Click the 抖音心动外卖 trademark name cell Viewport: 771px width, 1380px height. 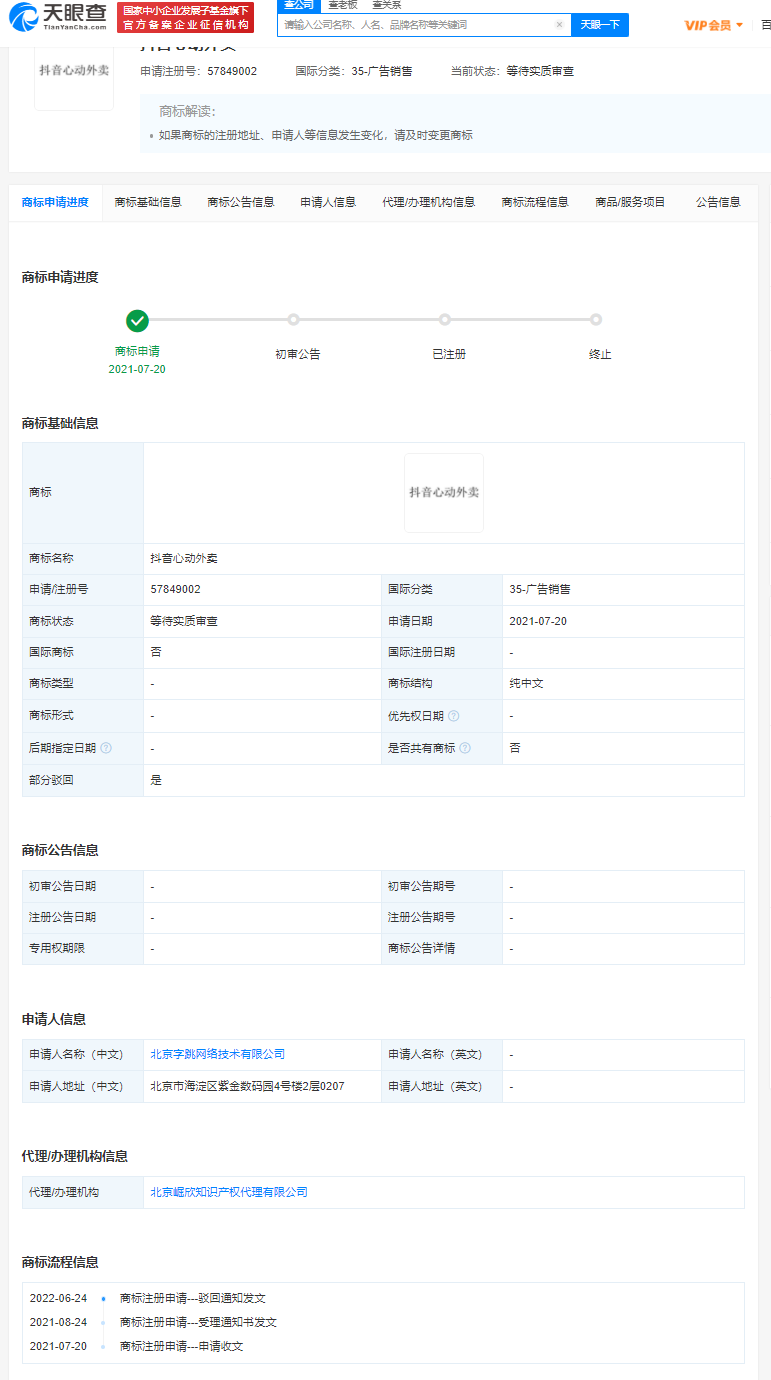[444, 558]
